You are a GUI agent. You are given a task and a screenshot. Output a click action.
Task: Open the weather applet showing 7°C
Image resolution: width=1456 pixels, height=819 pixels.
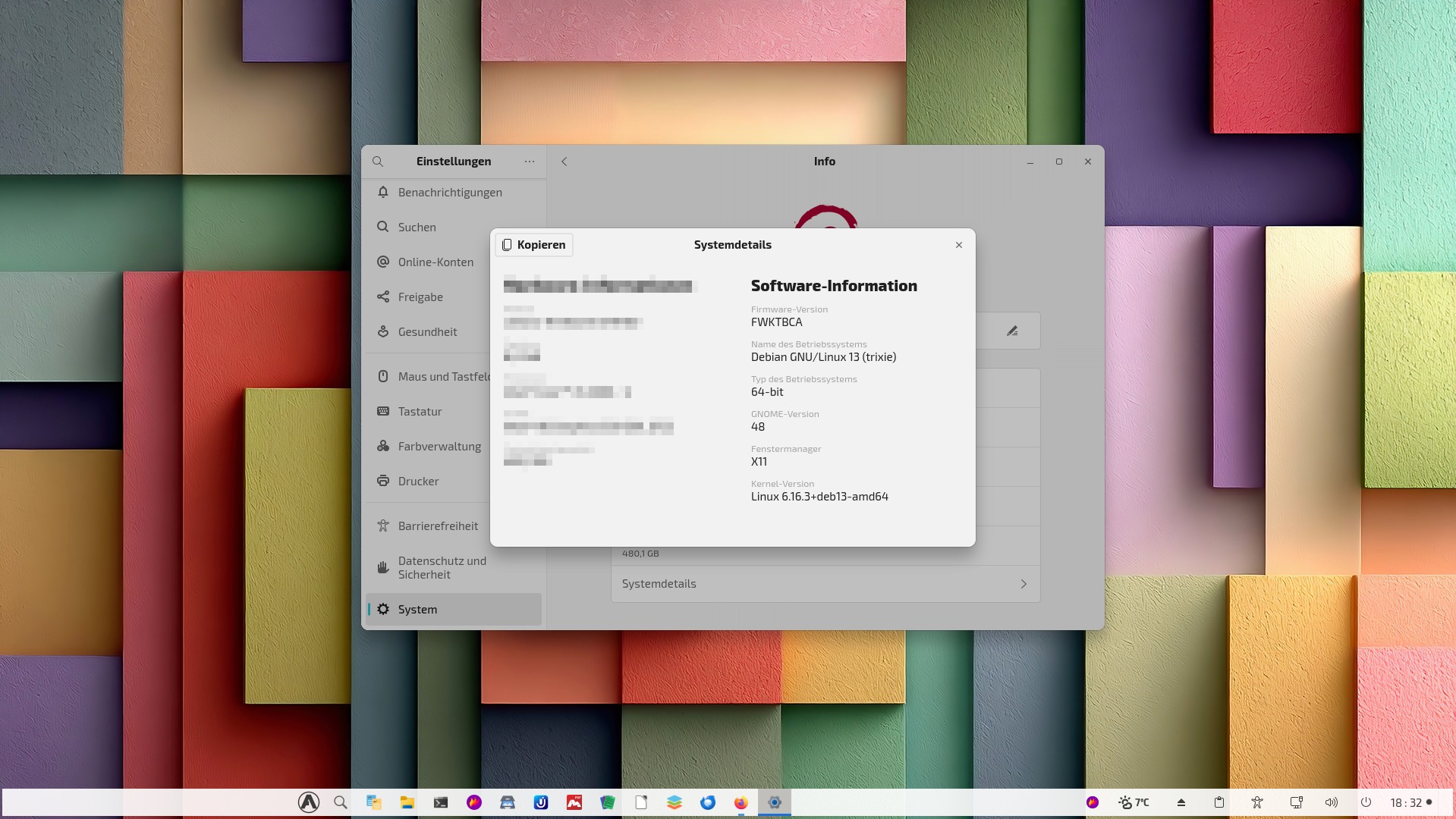point(1134,802)
